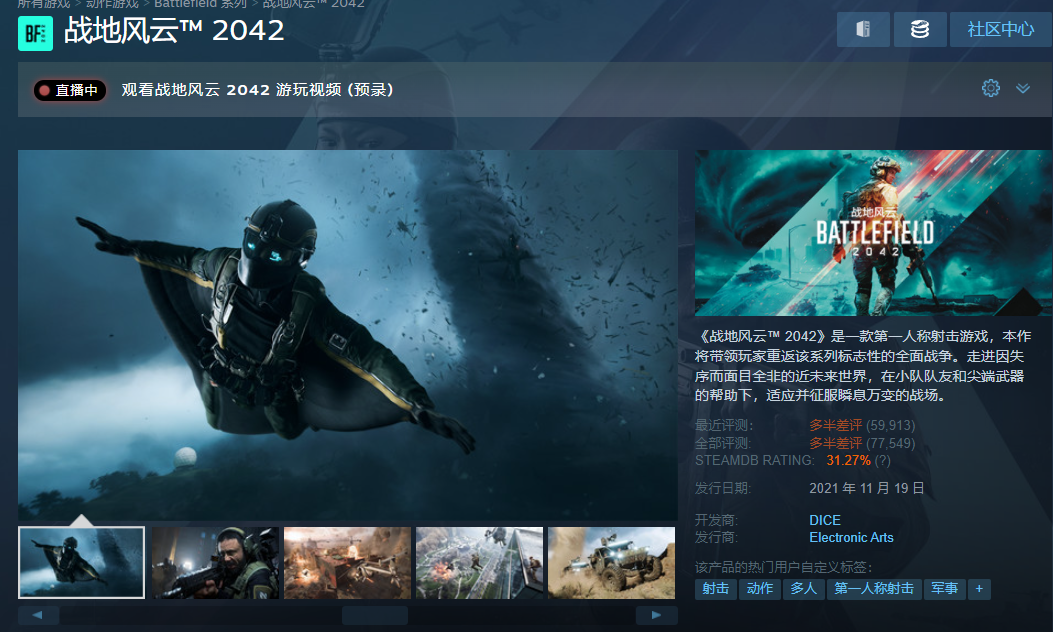Click the (?) next to SteamDB rating

tap(883, 461)
